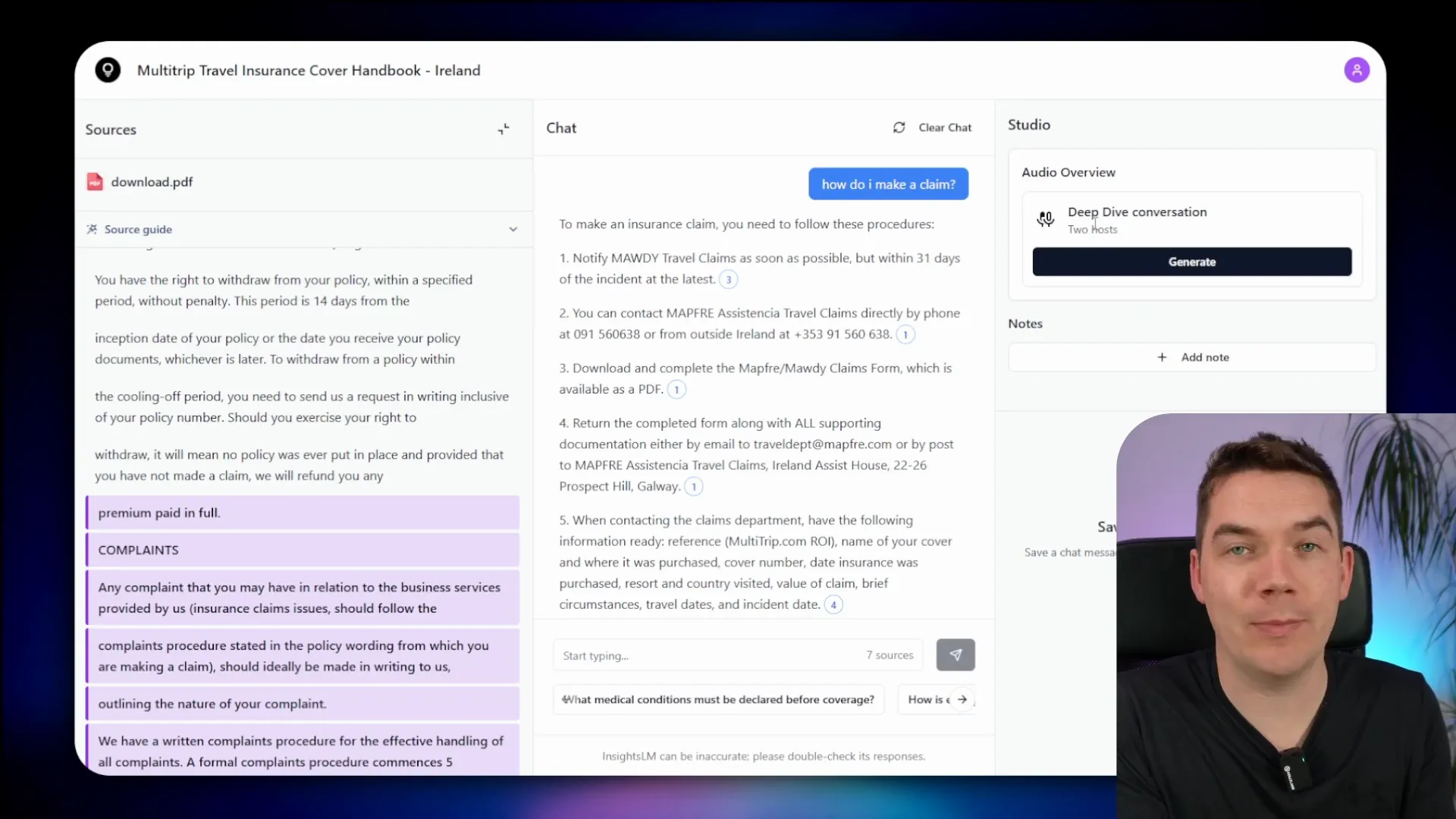
Task: Click the red PDF file icon
Action: (x=95, y=182)
